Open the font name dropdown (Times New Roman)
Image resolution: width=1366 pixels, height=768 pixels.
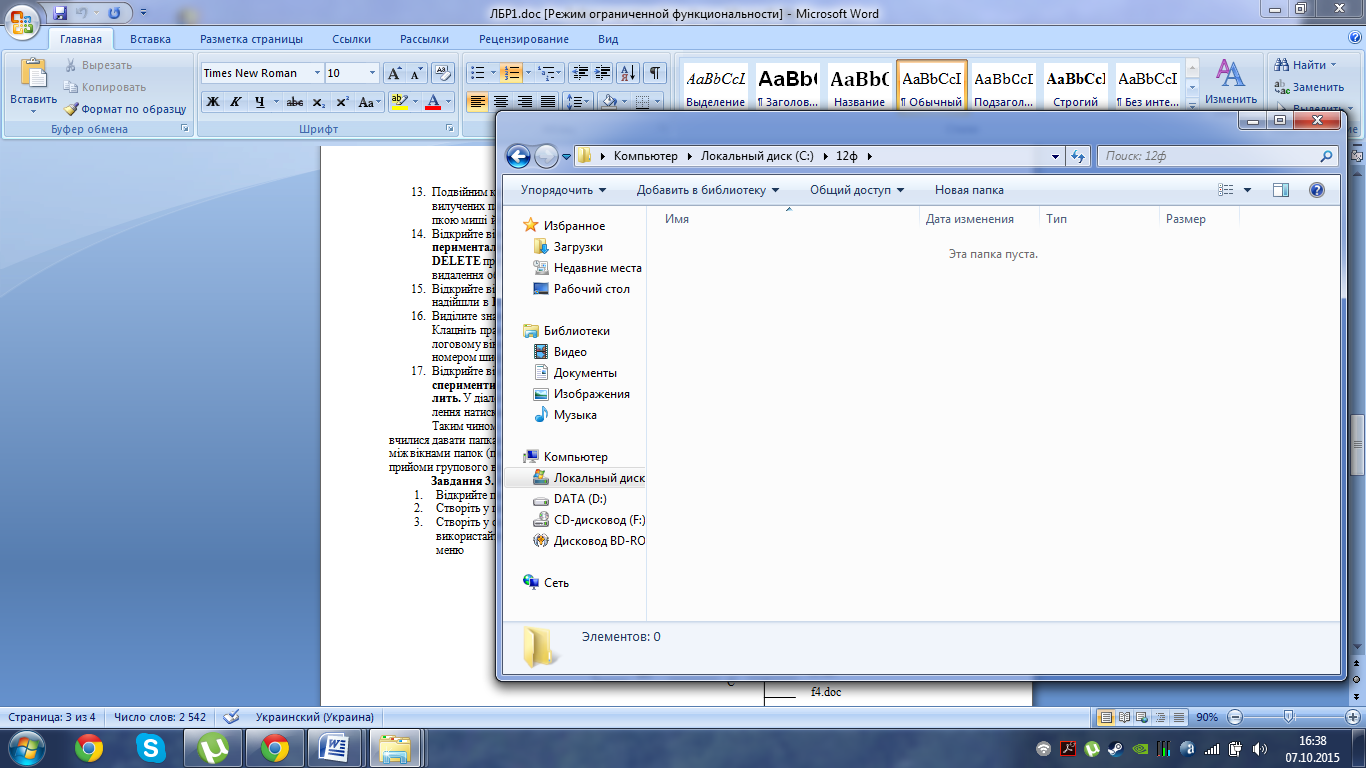coord(317,73)
